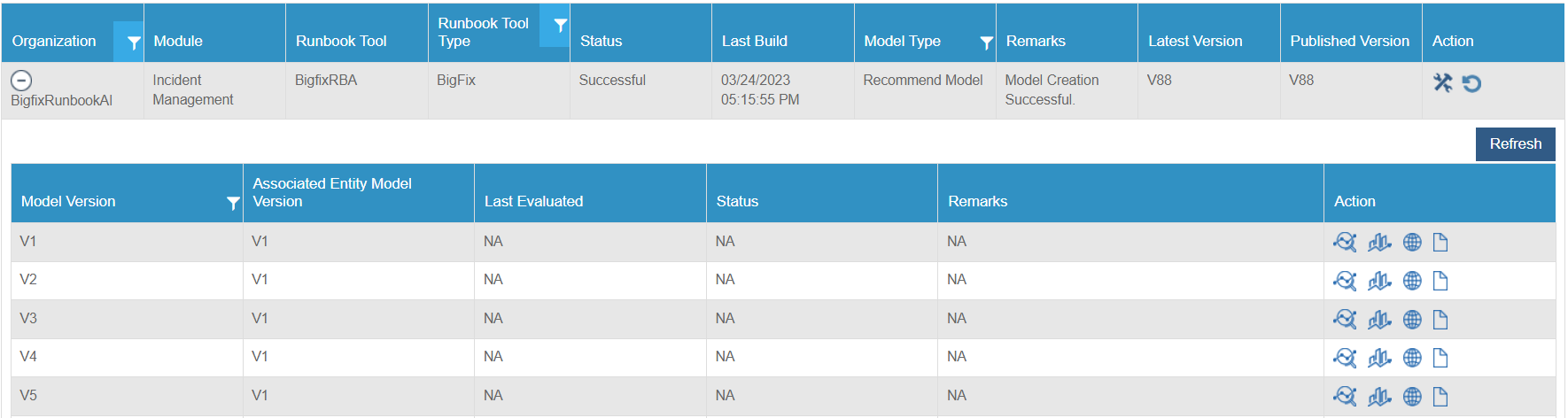This screenshot has height=418, width=1568.
Task: Click the build tools icon for BigfixRunbookAI
Action: point(1442,82)
